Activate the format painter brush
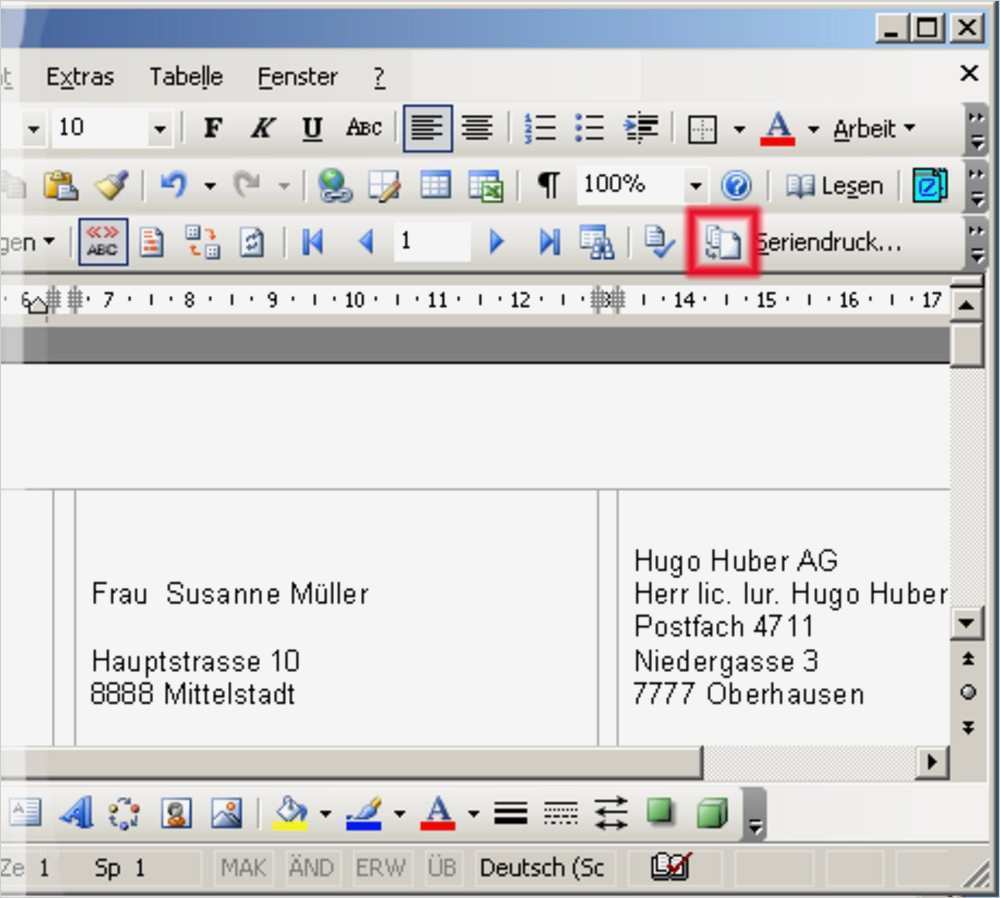Image resolution: width=1000 pixels, height=898 pixels. click(111, 185)
